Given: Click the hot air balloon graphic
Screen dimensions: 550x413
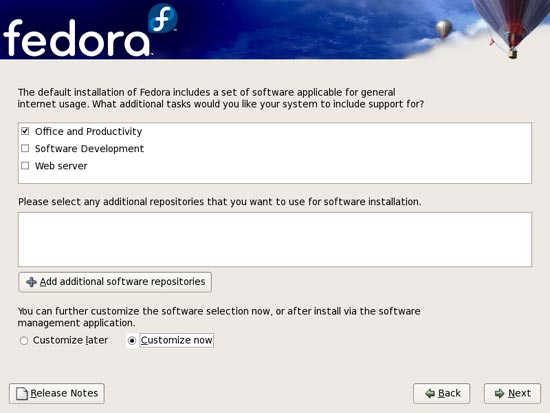Looking at the screenshot, I should [512, 27].
